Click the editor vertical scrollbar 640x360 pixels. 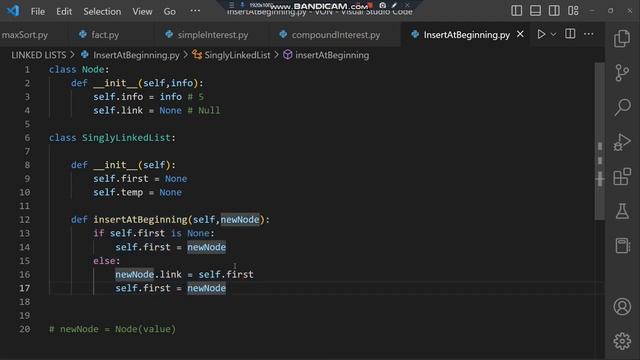click(x=599, y=141)
